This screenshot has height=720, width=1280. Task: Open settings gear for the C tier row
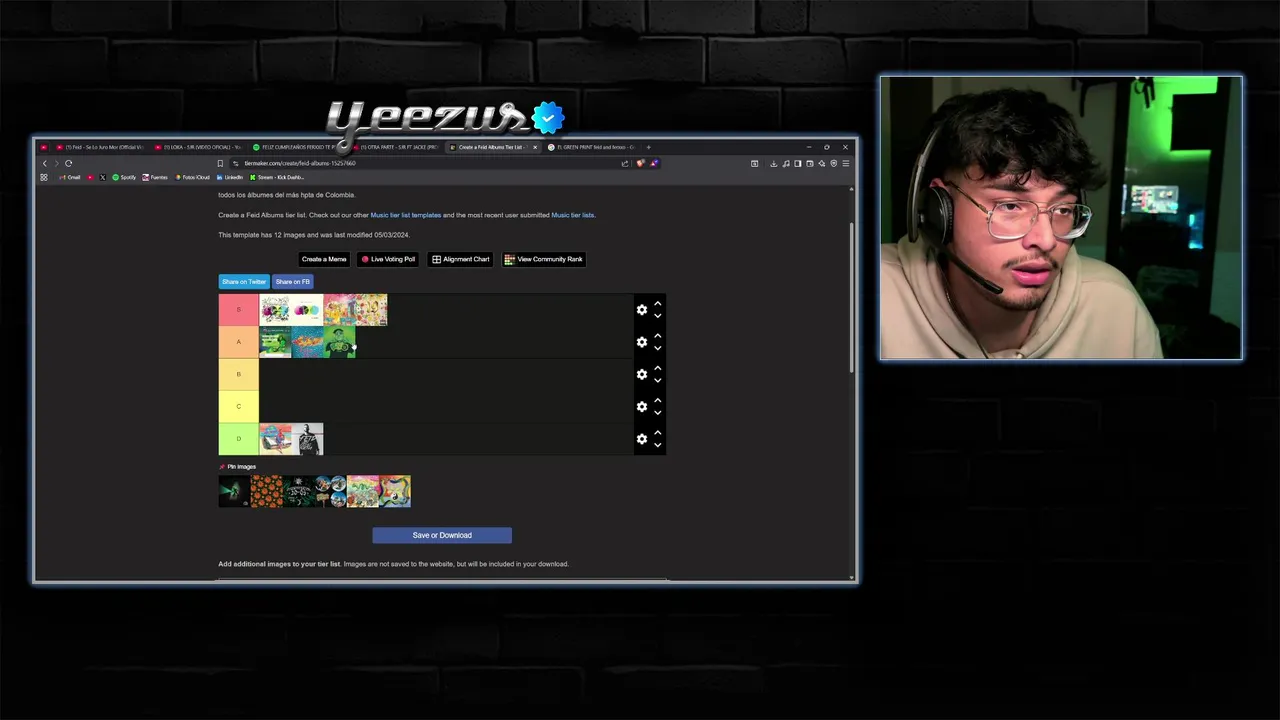coord(642,407)
